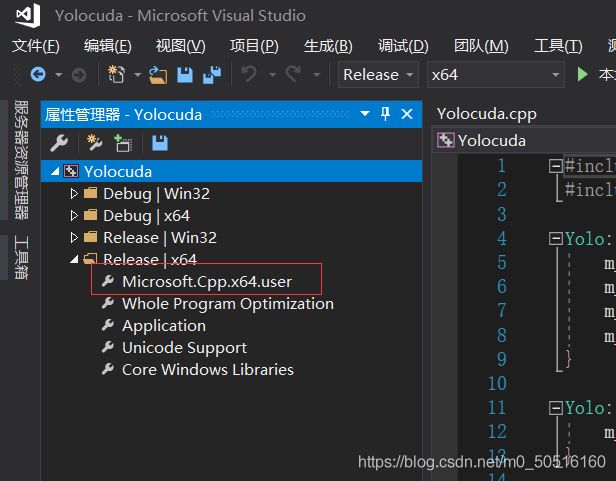Open the back navigation history dropdown
616x481 pixels.
coord(59,75)
